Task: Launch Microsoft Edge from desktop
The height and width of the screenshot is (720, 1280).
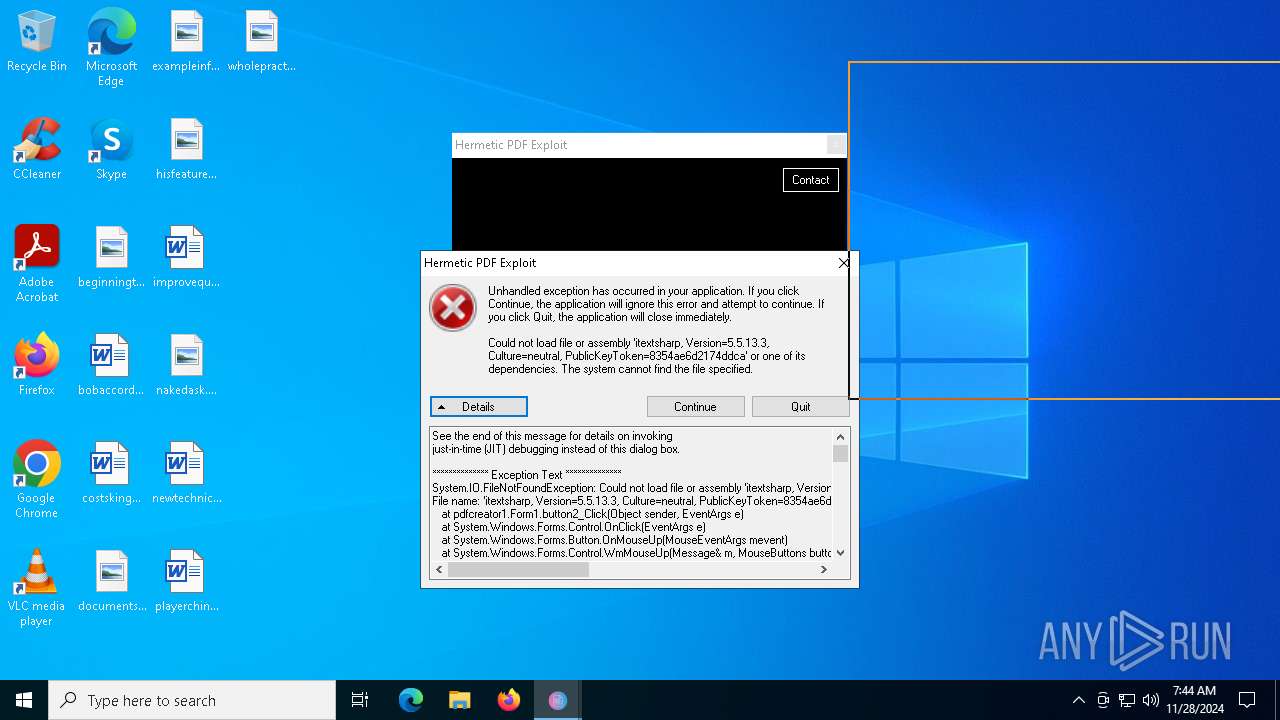Action: coord(111,47)
